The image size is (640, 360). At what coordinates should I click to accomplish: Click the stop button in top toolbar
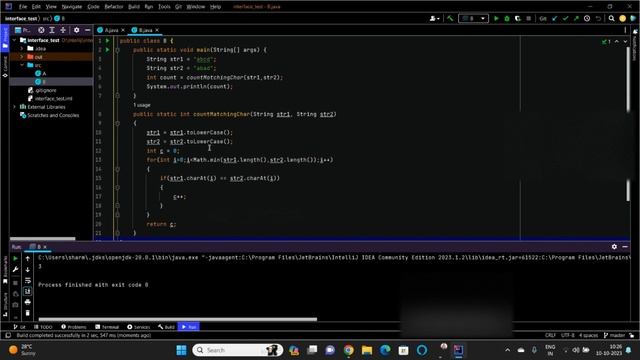(529, 18)
